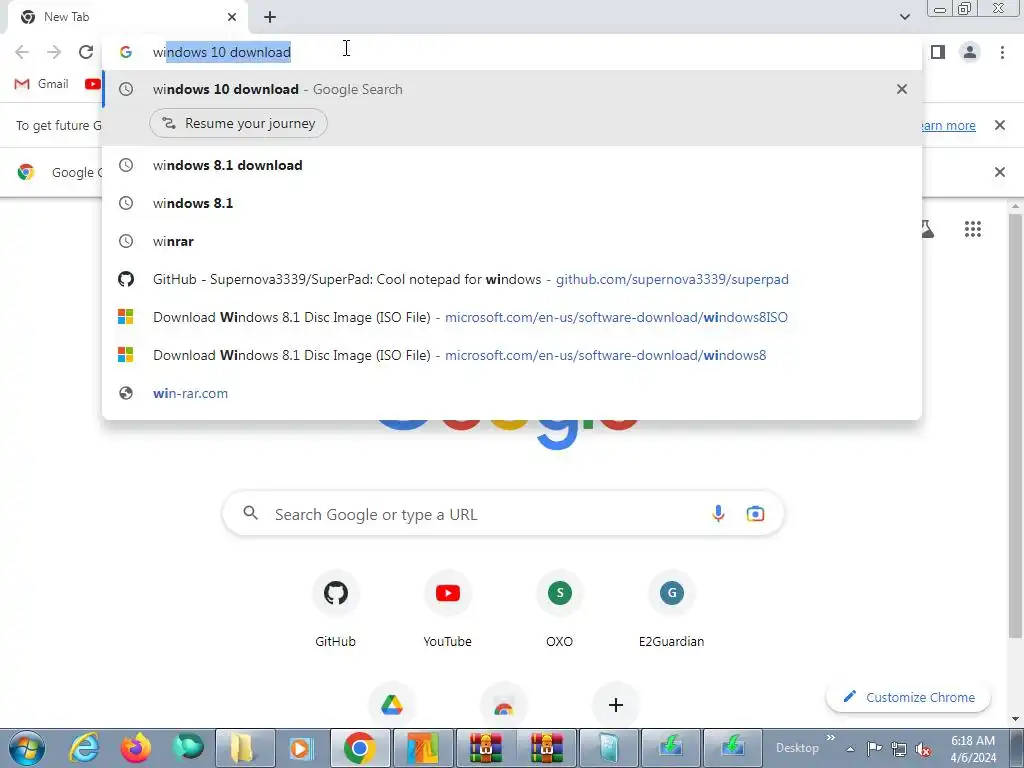Click the Desktop toolbar label
The height and width of the screenshot is (768, 1024).
[x=797, y=748]
